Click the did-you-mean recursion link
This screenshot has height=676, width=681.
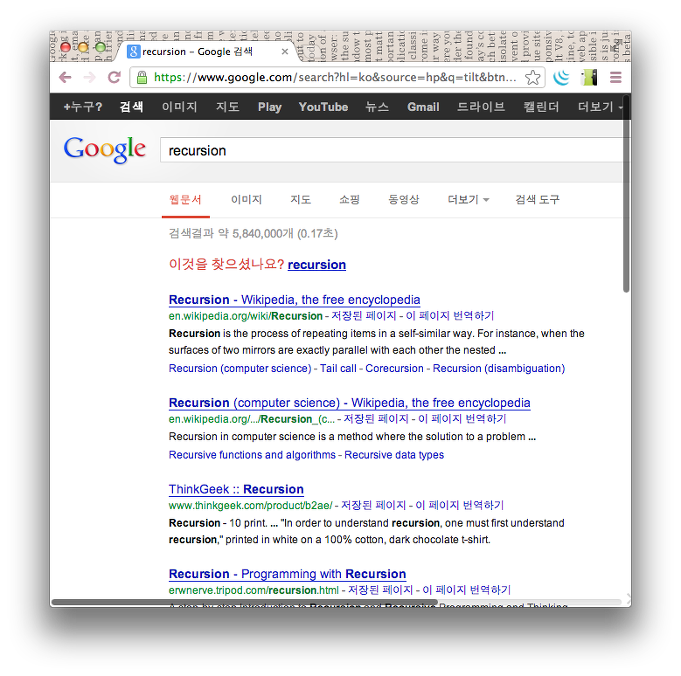[x=317, y=265]
